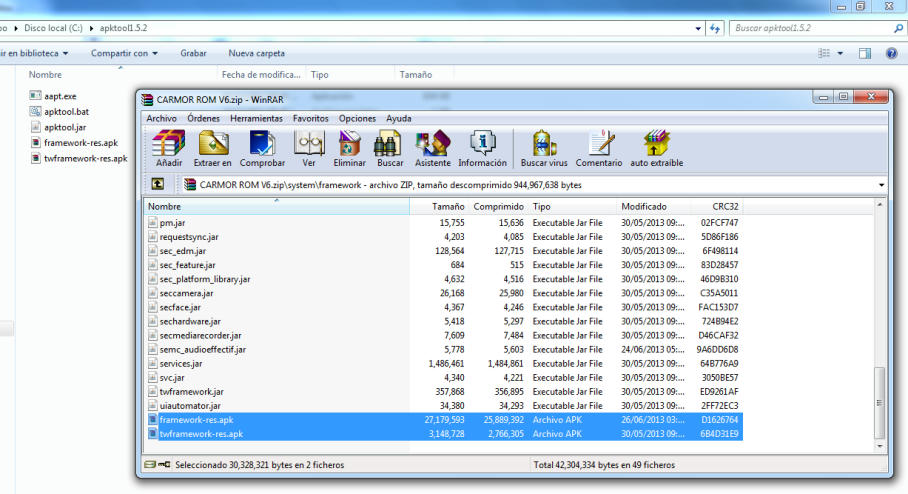908x494 pixels.
Task: Open the Organizar en biblioteca dropdown
Action: [35, 53]
